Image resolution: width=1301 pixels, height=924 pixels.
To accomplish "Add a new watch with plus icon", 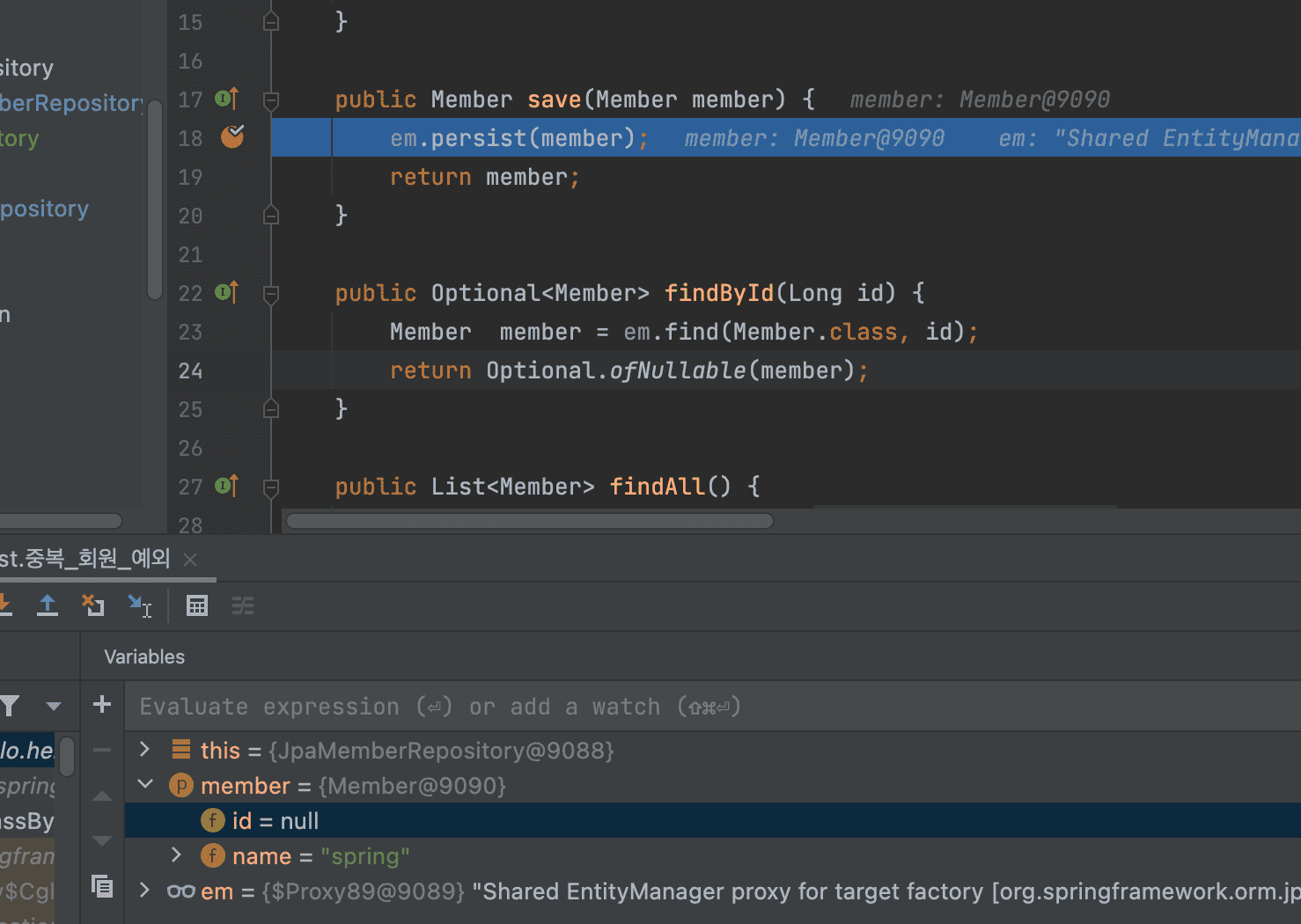I will [x=102, y=704].
